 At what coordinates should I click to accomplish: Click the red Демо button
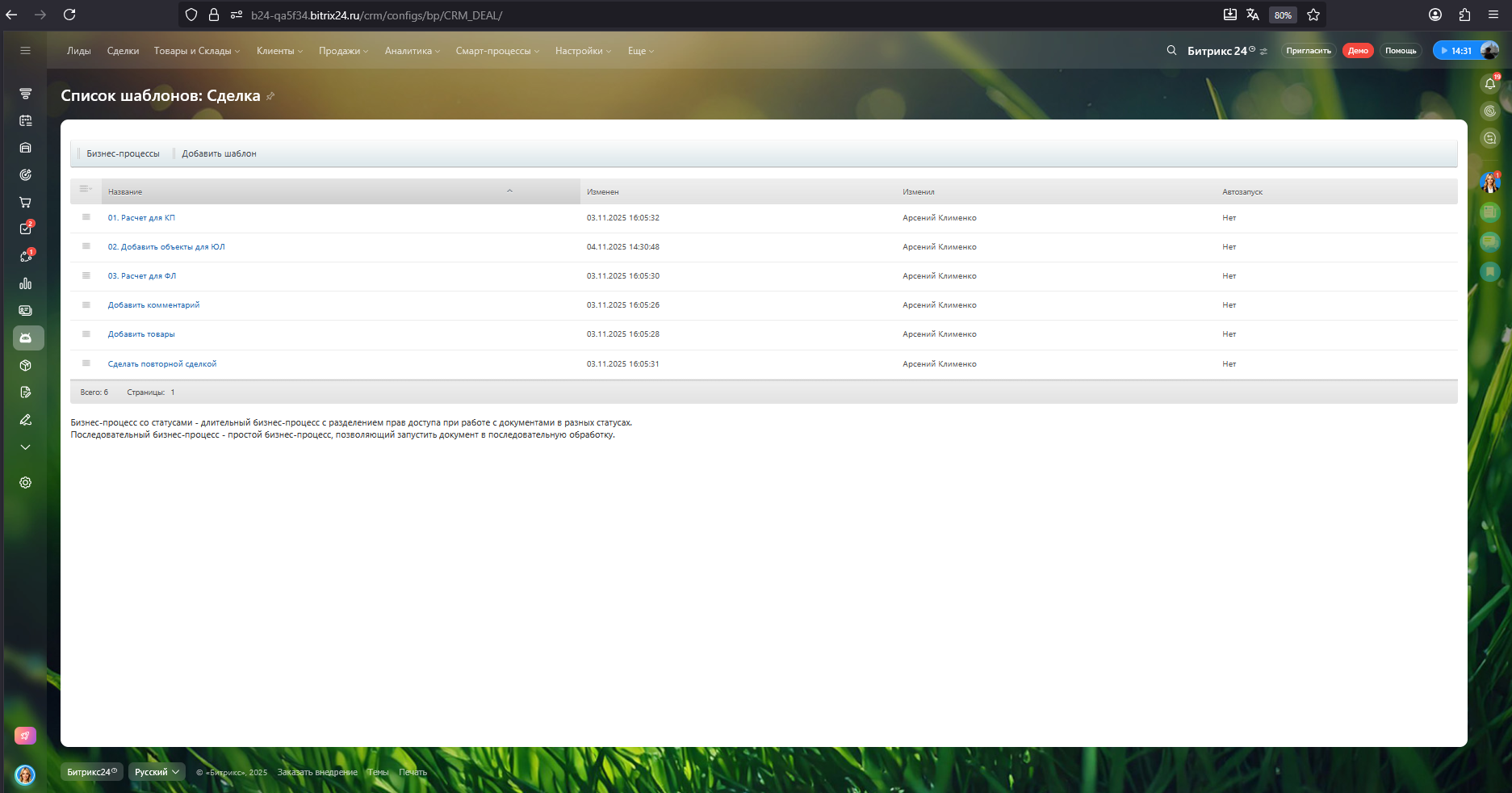1358,51
